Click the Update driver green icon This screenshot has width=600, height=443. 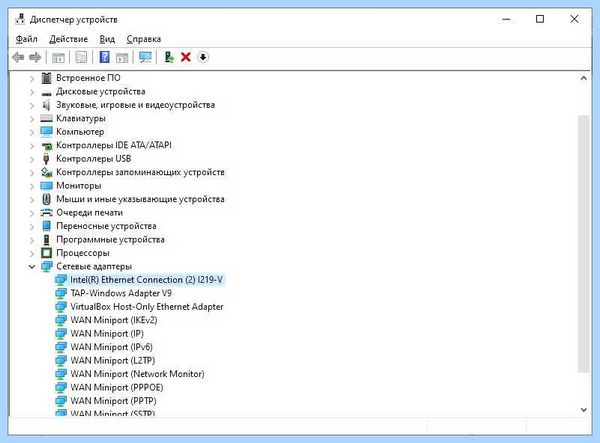pos(169,57)
